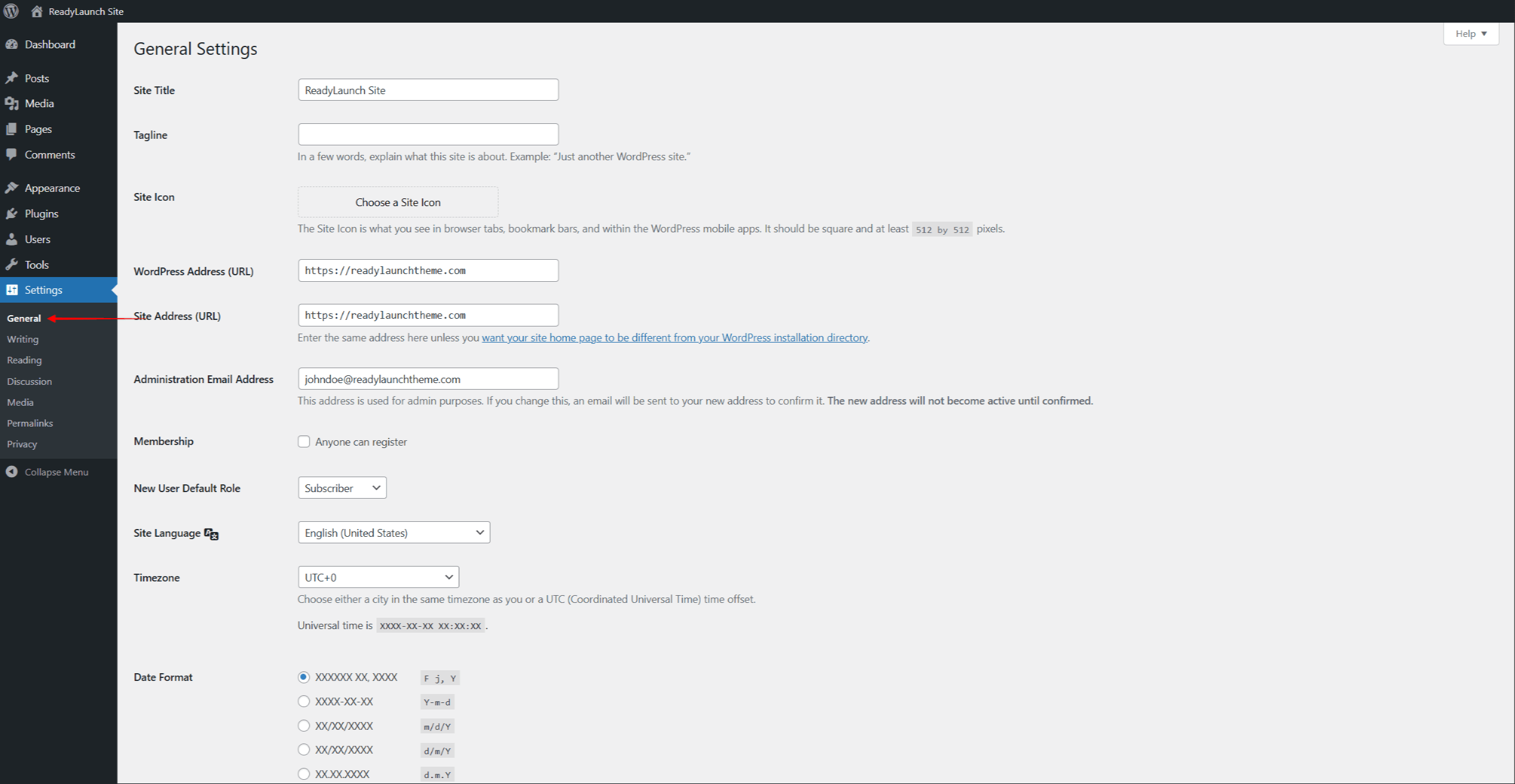Click the Posts pushpin icon
The width and height of the screenshot is (1515, 784).
tap(12, 78)
